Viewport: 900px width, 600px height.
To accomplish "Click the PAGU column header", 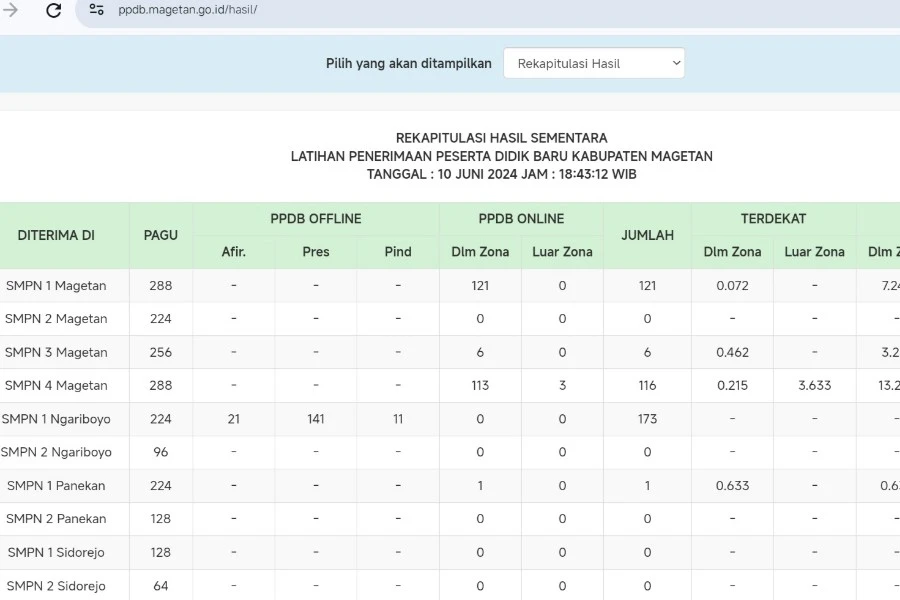I will 161,235.
